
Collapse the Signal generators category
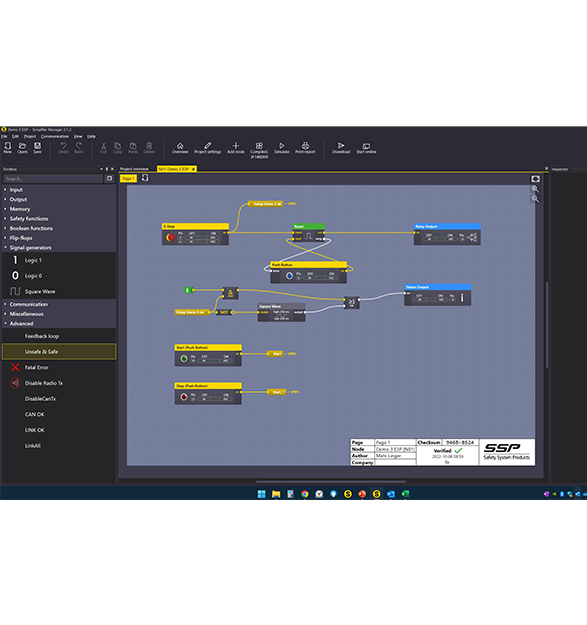coord(59,248)
